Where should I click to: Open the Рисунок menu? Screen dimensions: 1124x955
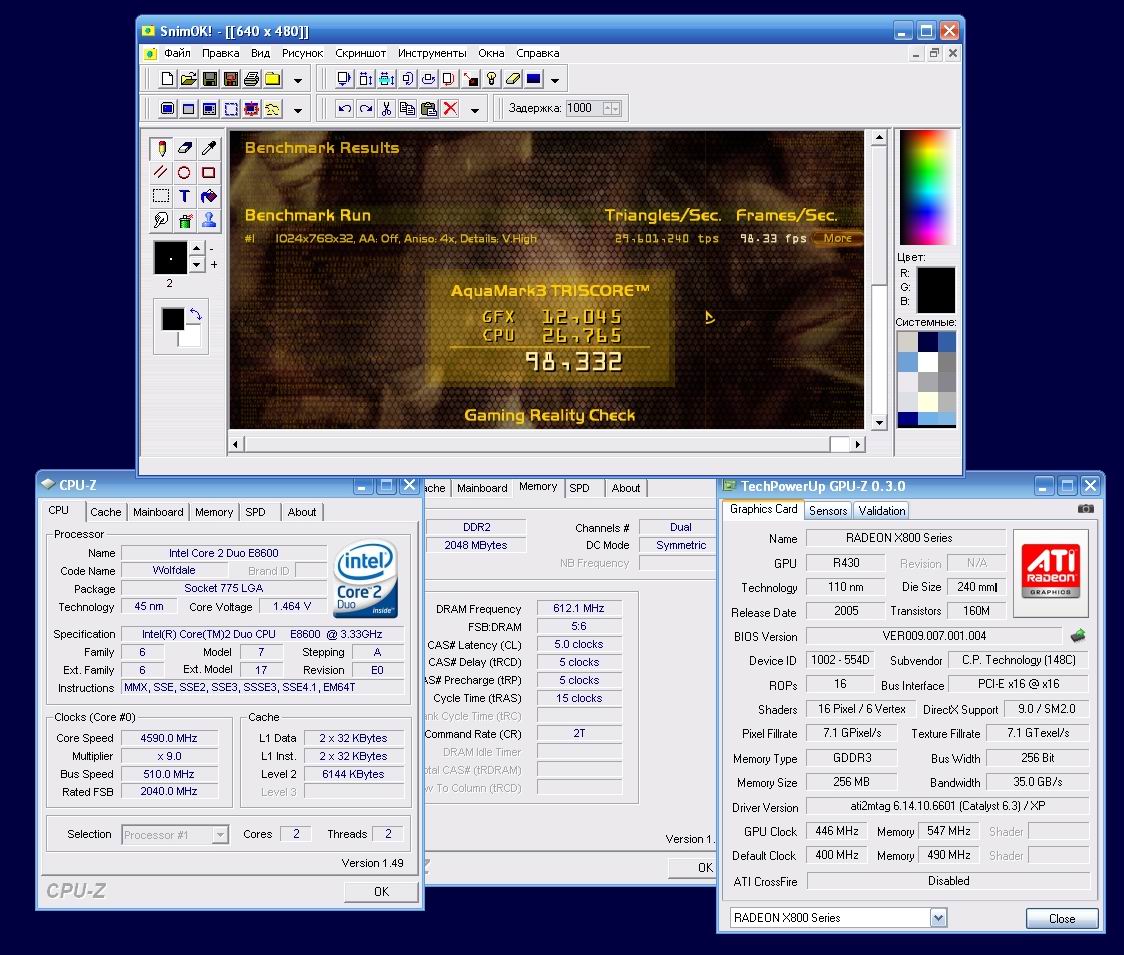click(x=303, y=53)
